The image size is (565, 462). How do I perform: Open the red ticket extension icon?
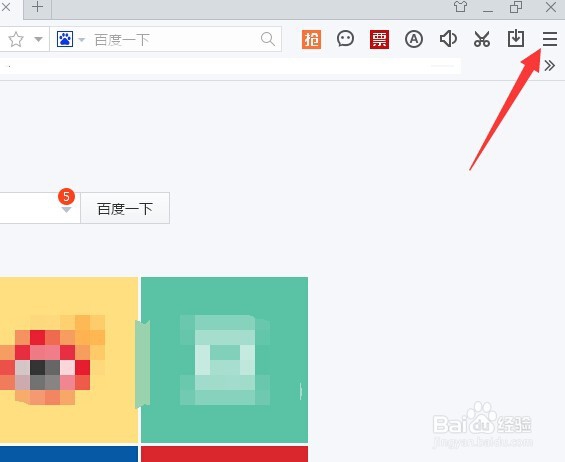pos(379,39)
